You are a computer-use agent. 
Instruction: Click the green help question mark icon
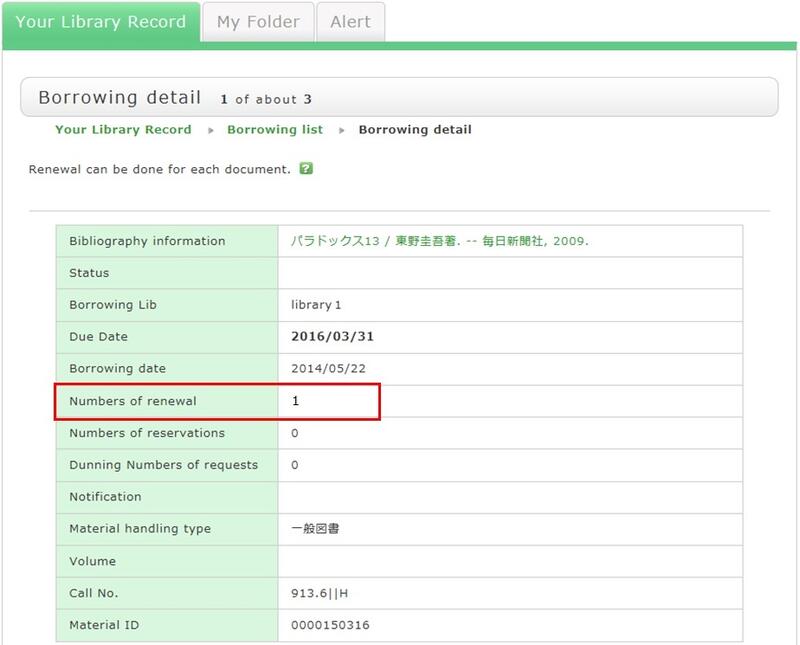point(306,169)
